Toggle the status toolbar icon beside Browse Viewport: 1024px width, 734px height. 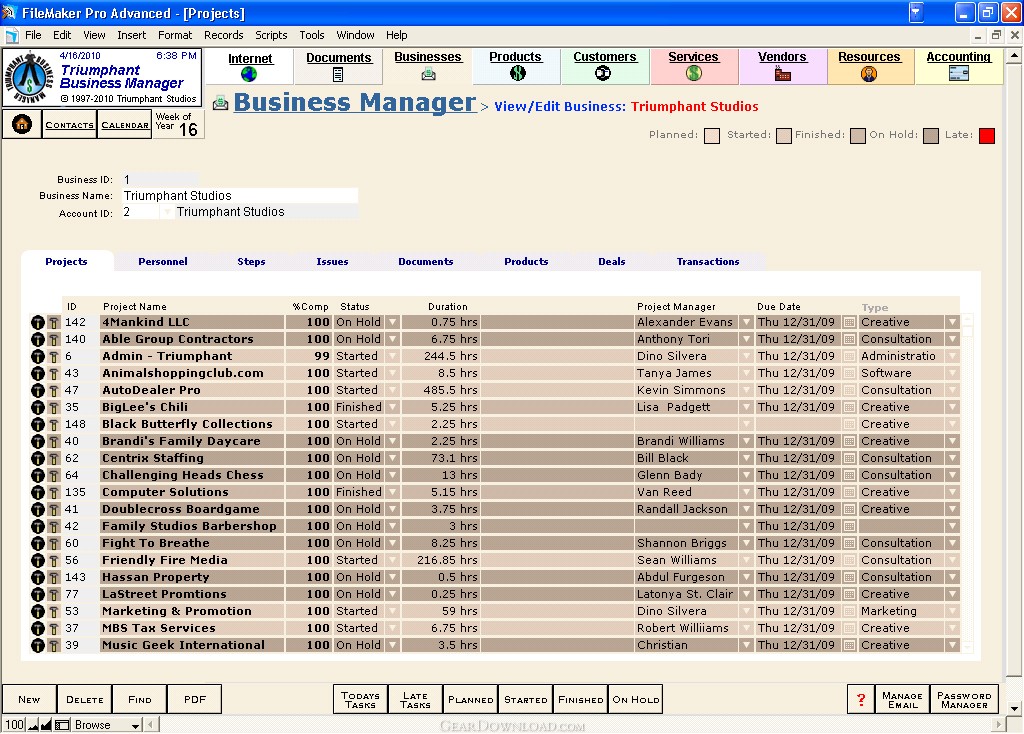(x=62, y=725)
